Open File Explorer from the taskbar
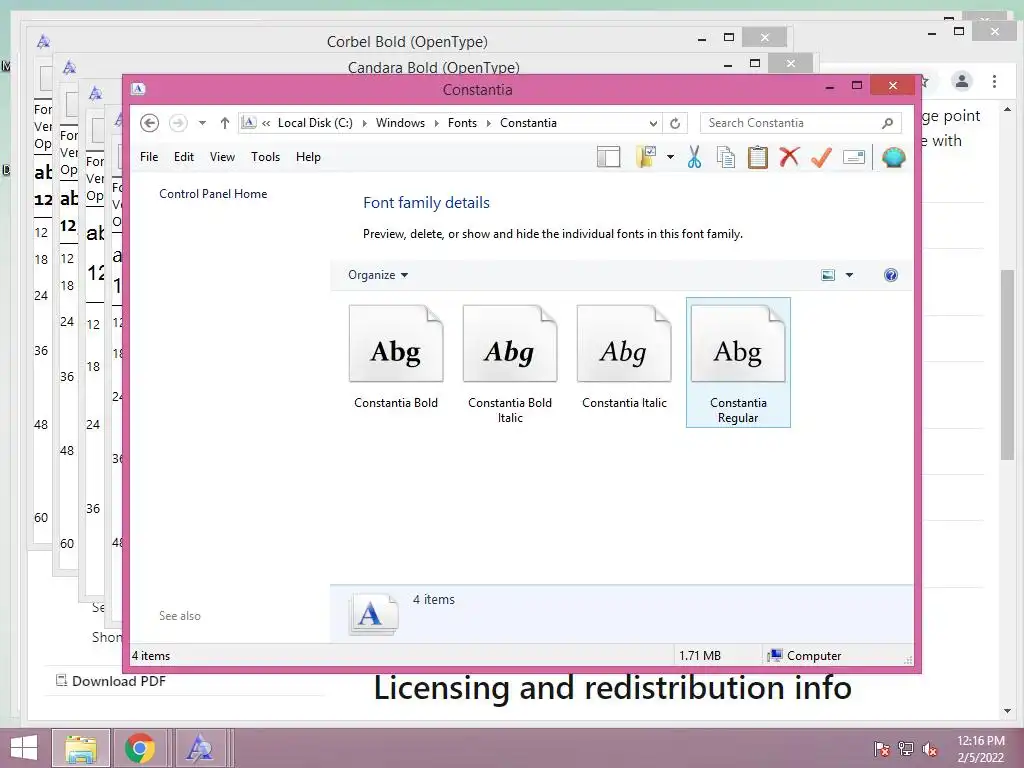 [81, 748]
